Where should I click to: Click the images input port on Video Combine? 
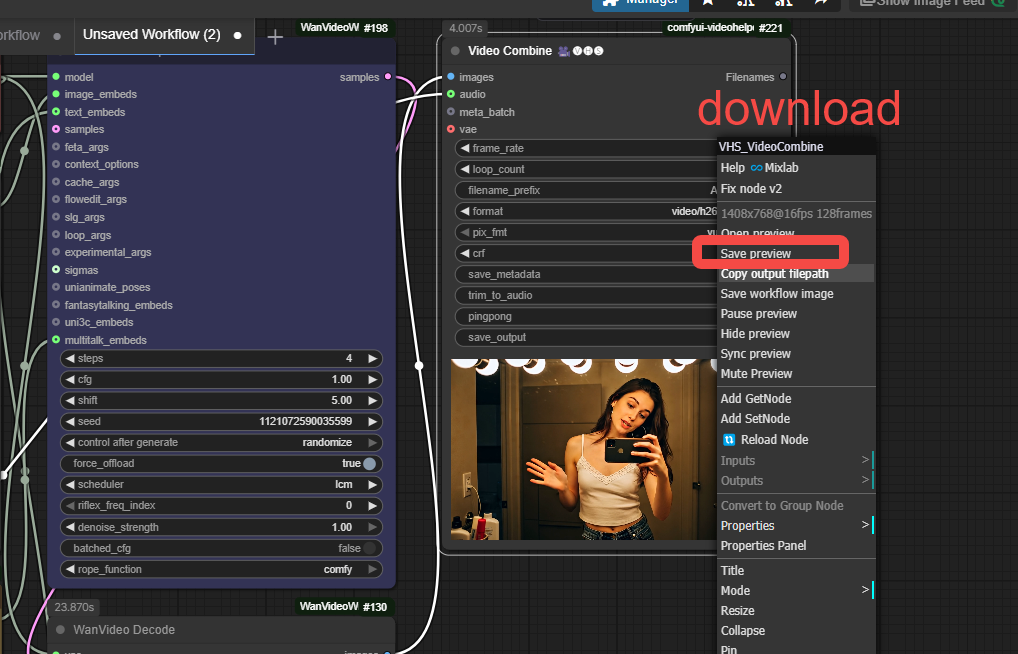(451, 77)
